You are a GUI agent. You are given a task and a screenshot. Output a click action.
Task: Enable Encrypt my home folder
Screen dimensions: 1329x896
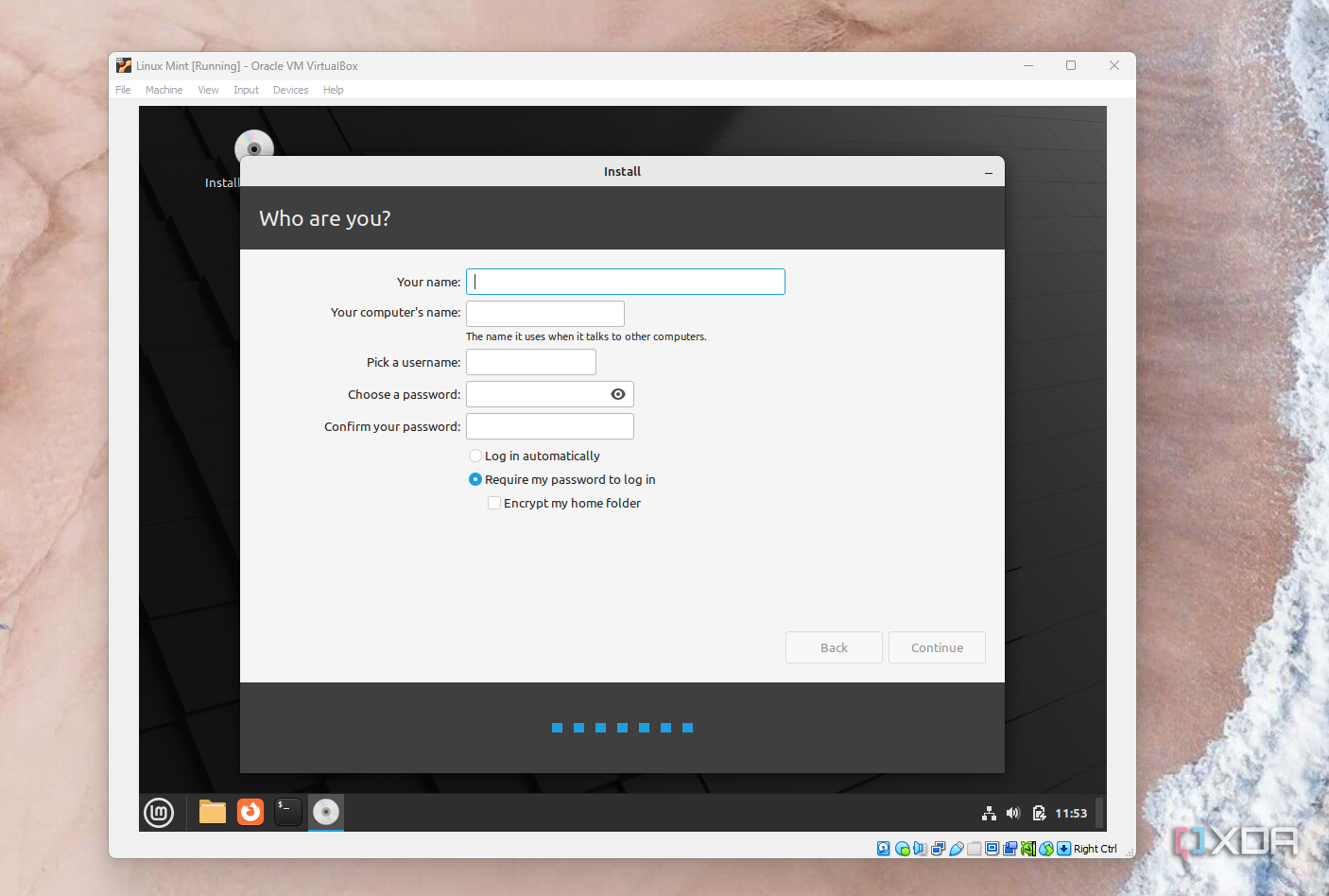(x=493, y=502)
